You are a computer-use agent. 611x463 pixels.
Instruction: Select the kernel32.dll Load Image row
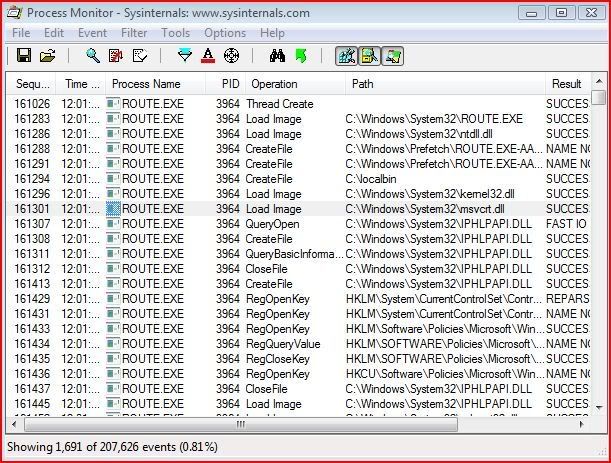coord(298,194)
